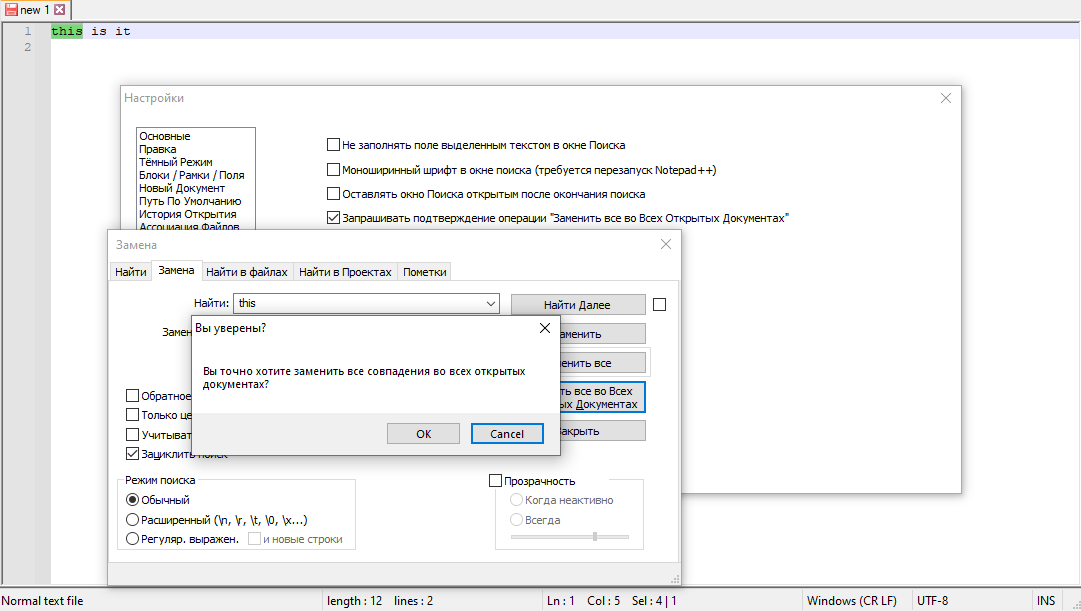Viewport: 1081px width, 611px height.
Task: Toggle INS overwrite indicator in the status bar
Action: point(1046,600)
